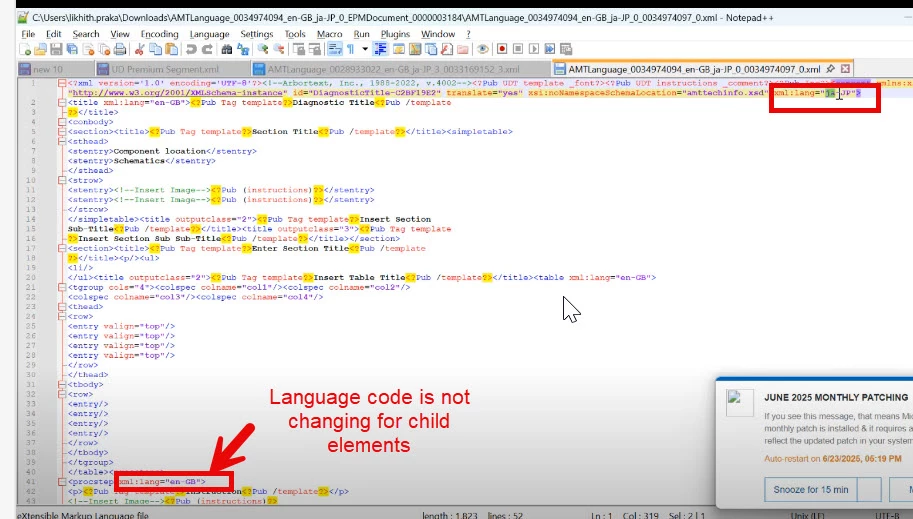The width and height of the screenshot is (913, 519).
Task: Click the New file toolbar icon
Action: [x=25, y=49]
